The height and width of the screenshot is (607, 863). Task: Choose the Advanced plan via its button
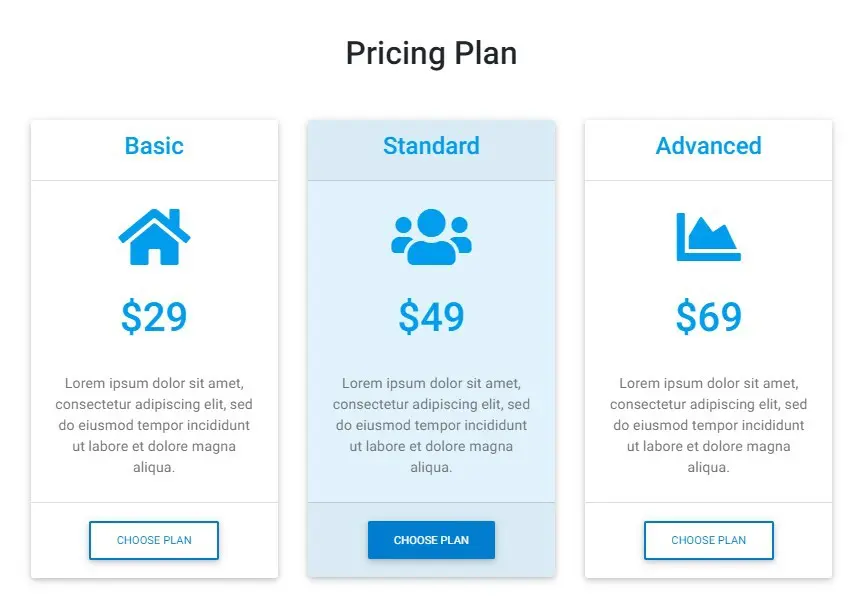(708, 540)
